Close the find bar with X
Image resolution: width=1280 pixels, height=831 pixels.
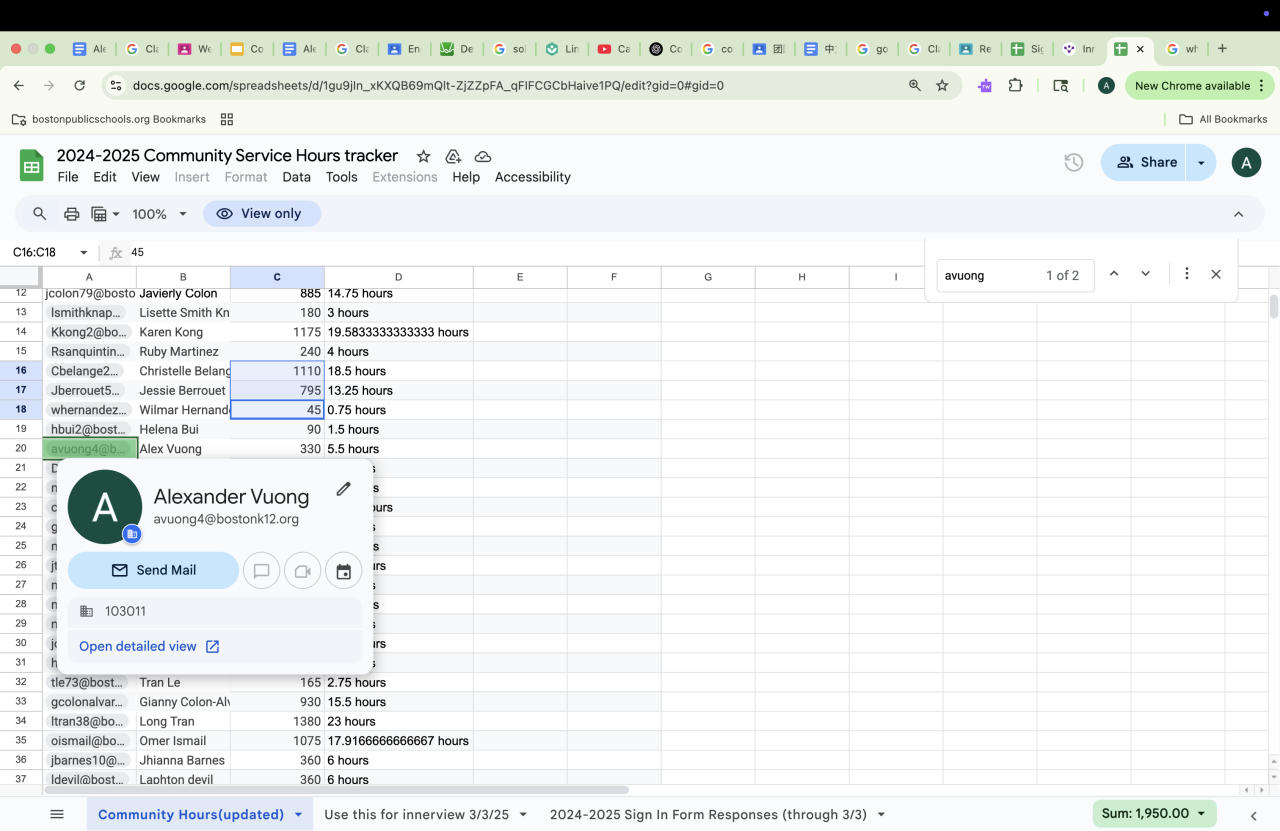tap(1216, 274)
